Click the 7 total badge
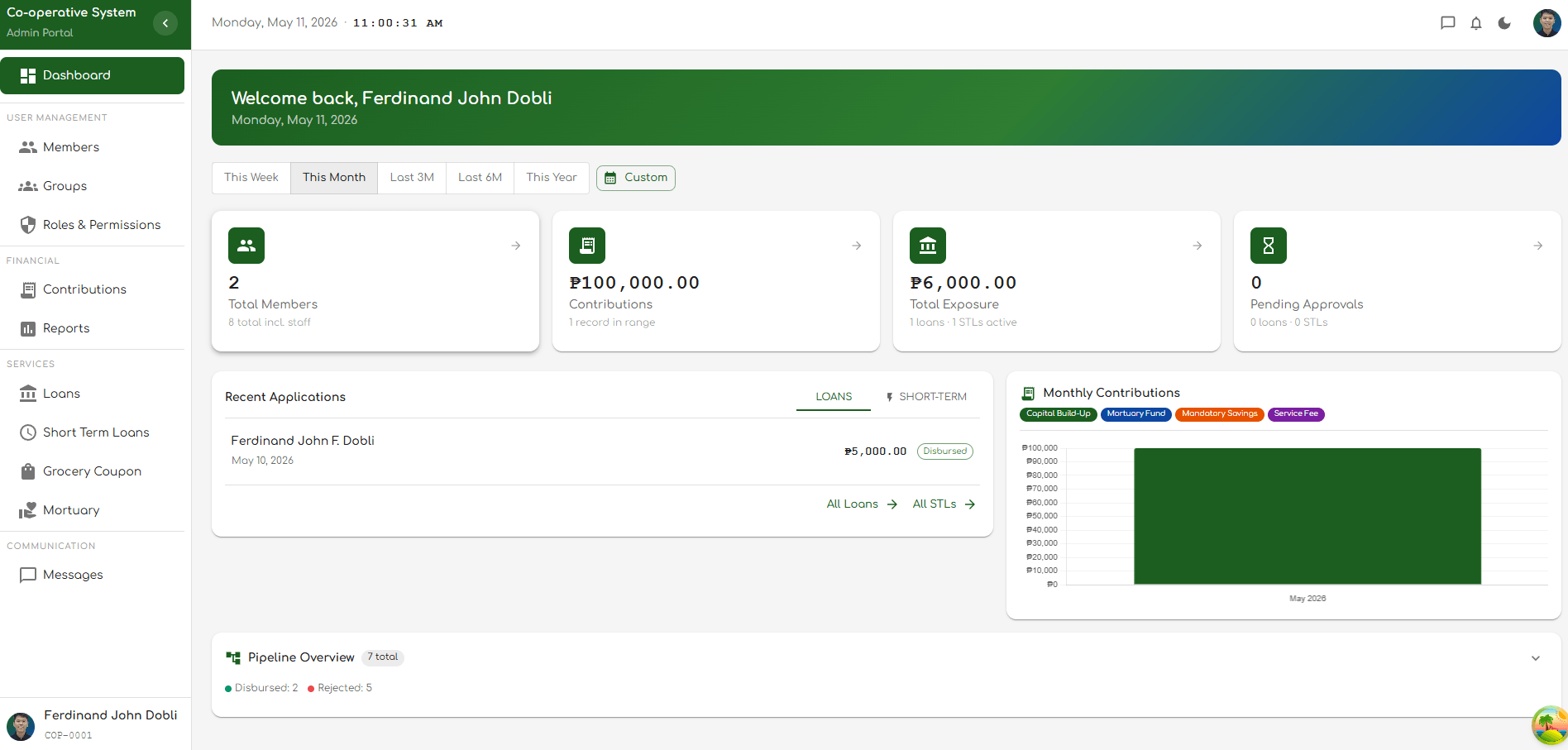Viewport: 1568px width, 750px height. pos(383,657)
